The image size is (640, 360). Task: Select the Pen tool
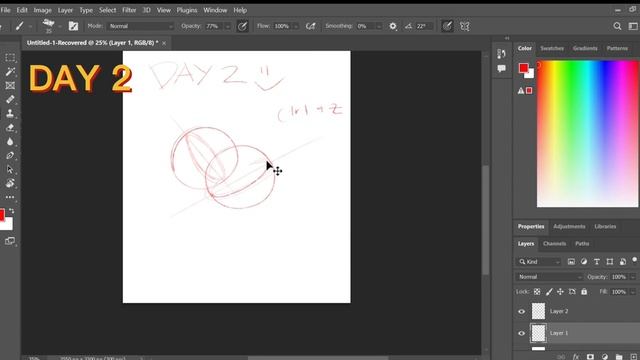point(10,156)
